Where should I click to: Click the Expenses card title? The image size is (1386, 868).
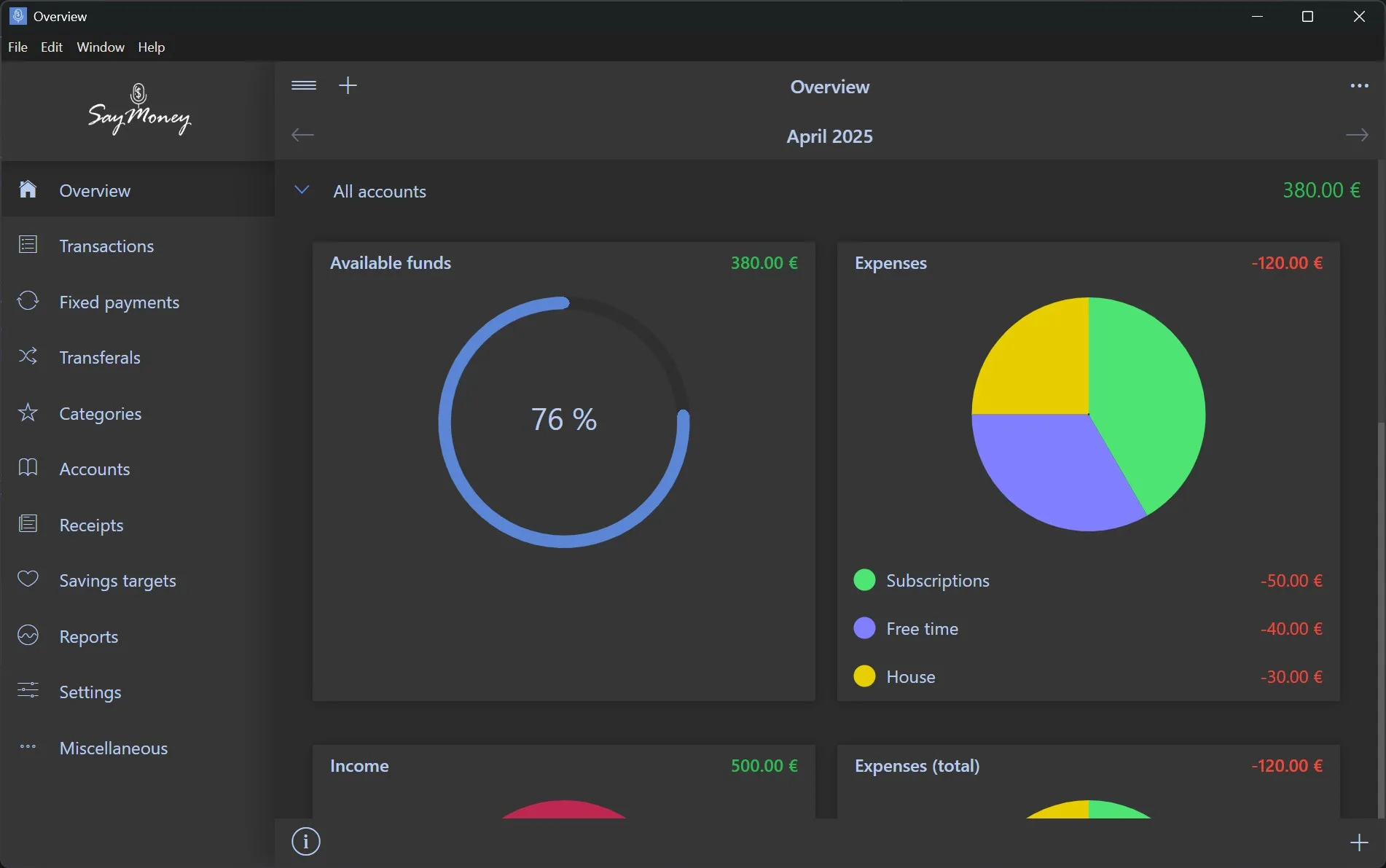point(890,263)
